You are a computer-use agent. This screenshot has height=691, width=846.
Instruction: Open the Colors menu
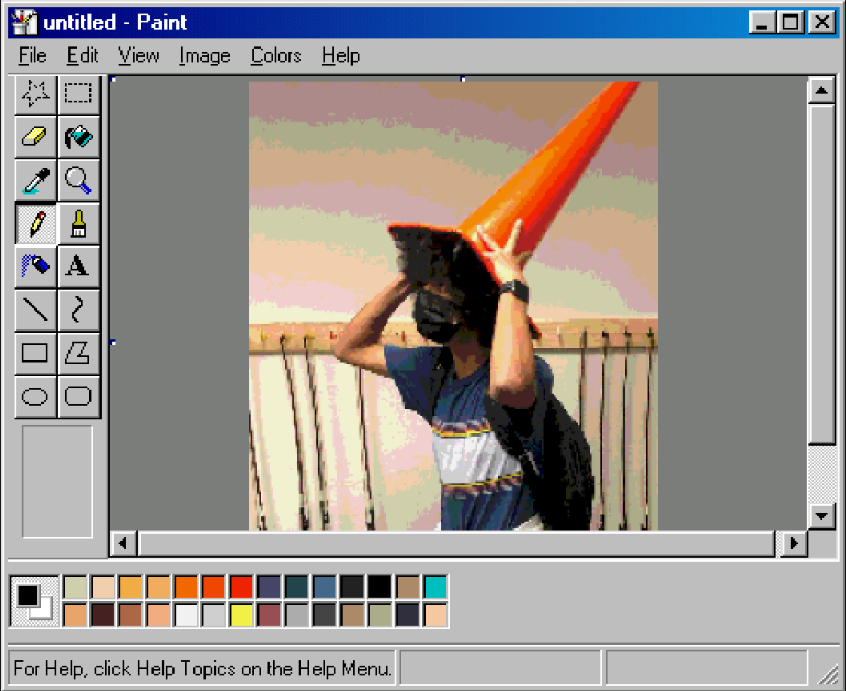pyautogui.click(x=275, y=56)
